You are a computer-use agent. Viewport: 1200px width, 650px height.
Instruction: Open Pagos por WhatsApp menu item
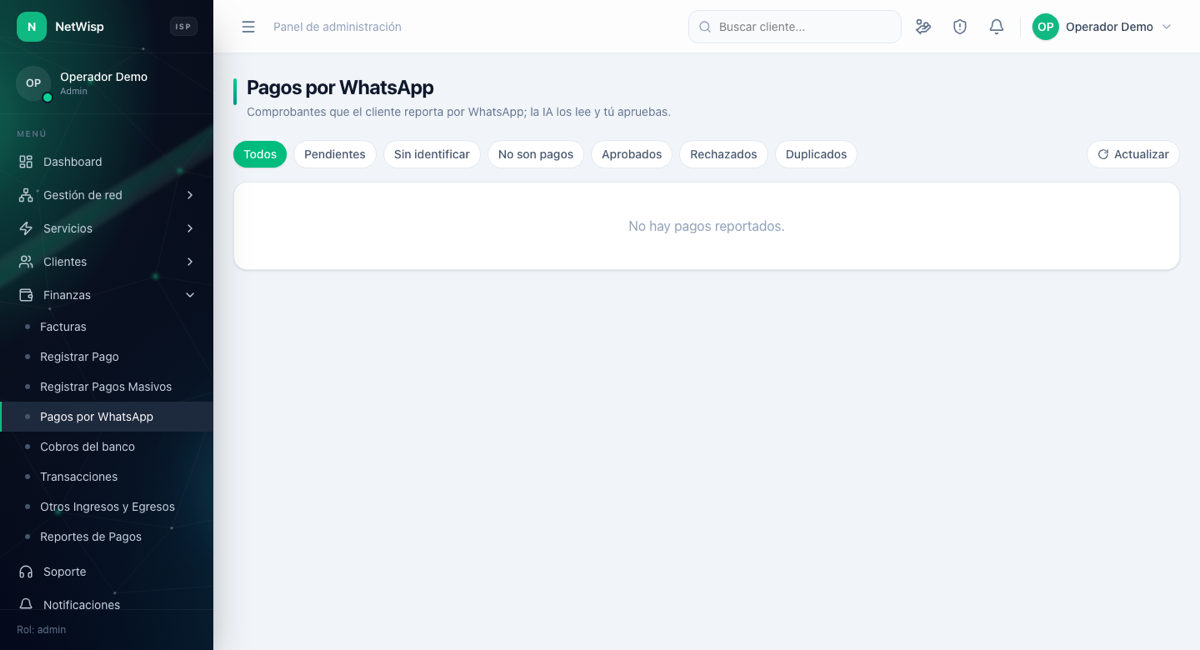tap(106, 417)
